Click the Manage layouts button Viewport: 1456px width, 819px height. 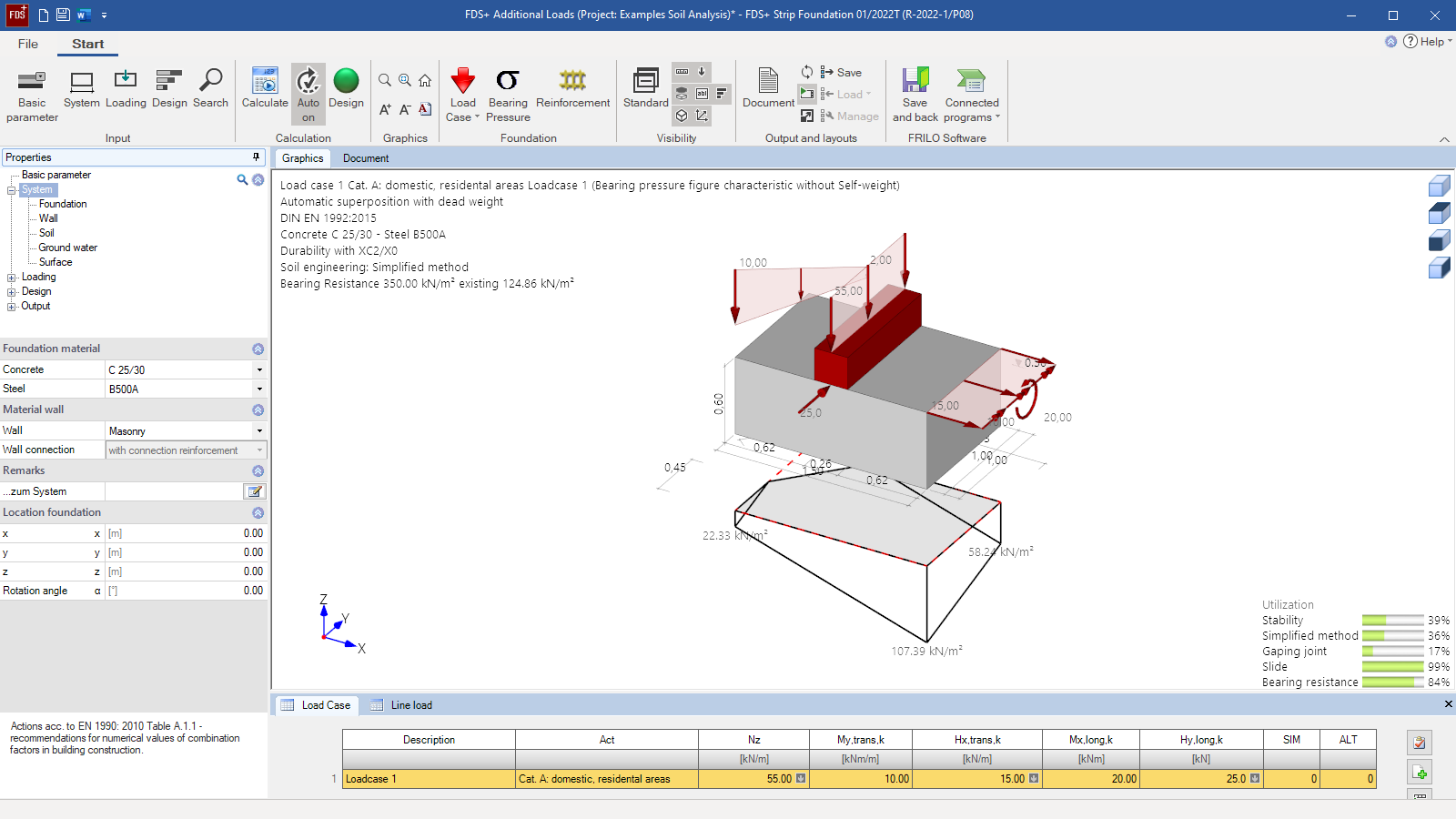click(849, 116)
